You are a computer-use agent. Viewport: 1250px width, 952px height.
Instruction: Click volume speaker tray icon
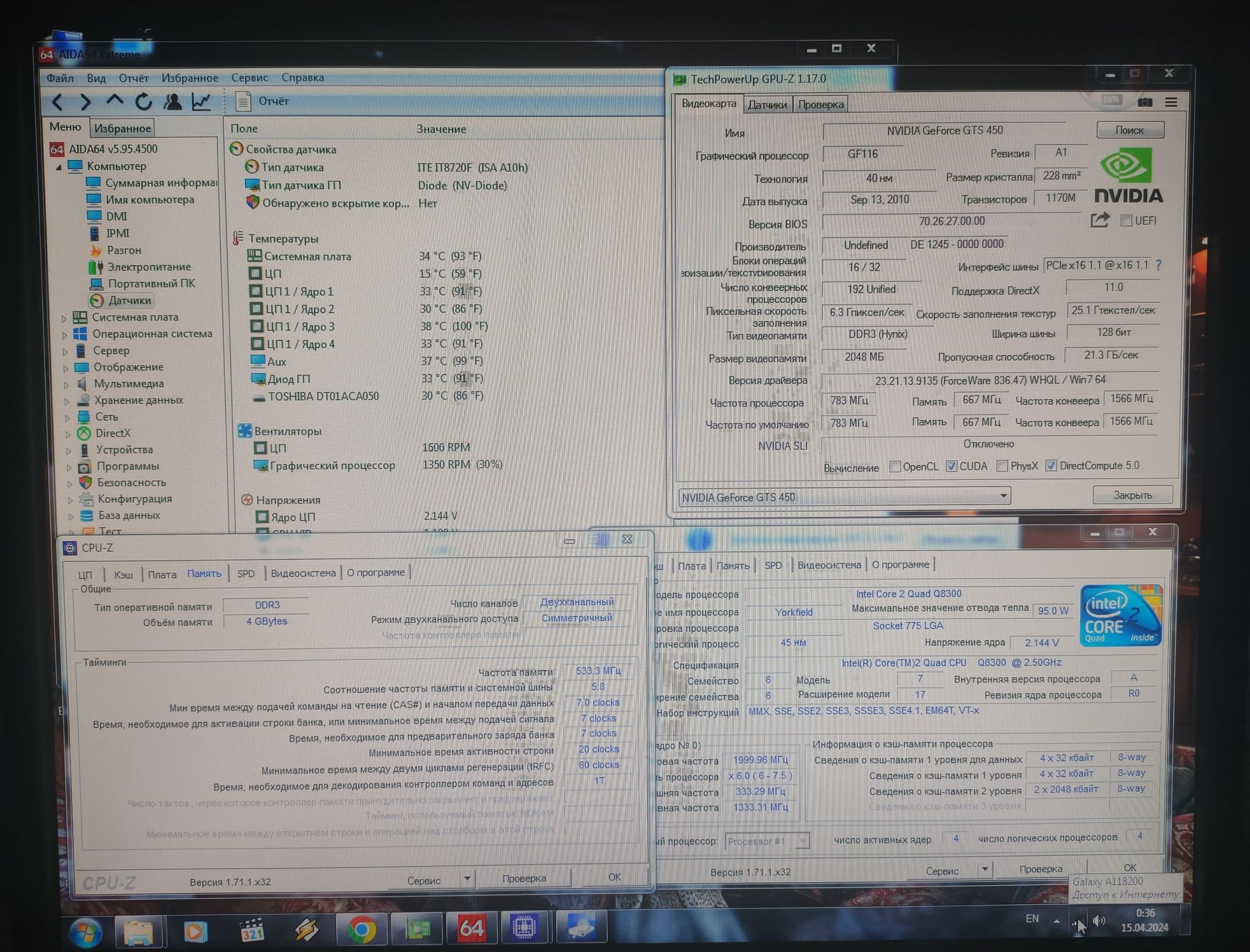pos(1099,920)
